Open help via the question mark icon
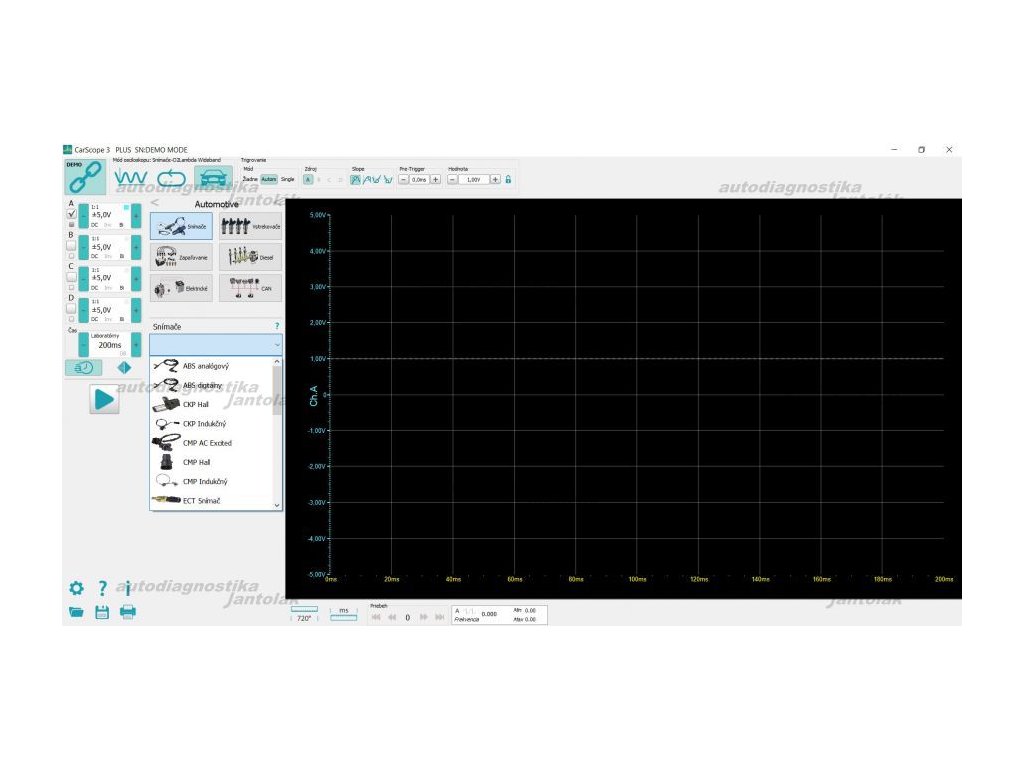1024x768 pixels. pyautogui.click(x=103, y=588)
